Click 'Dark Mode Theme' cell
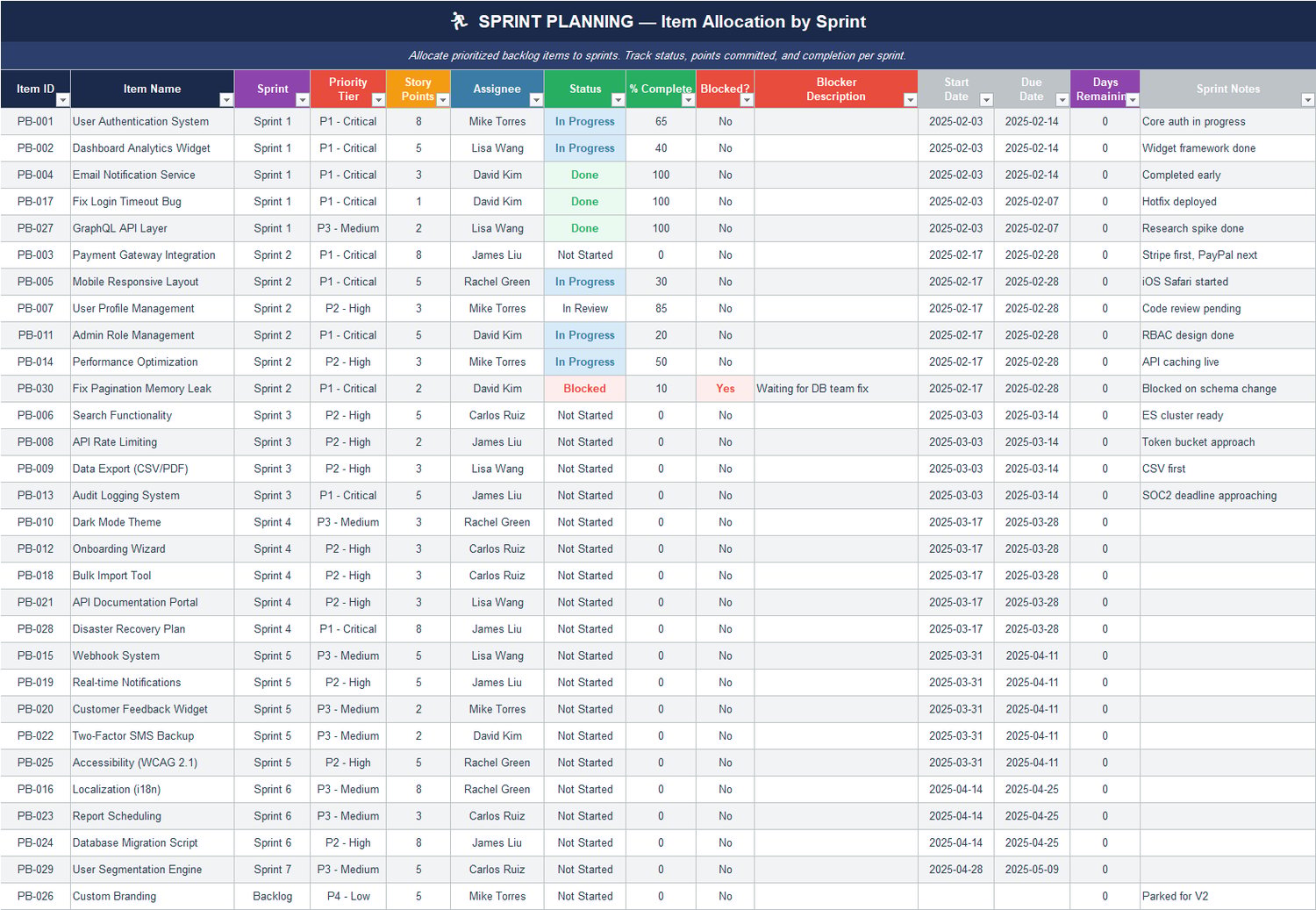Image resolution: width=1316 pixels, height=910 pixels. [x=152, y=522]
